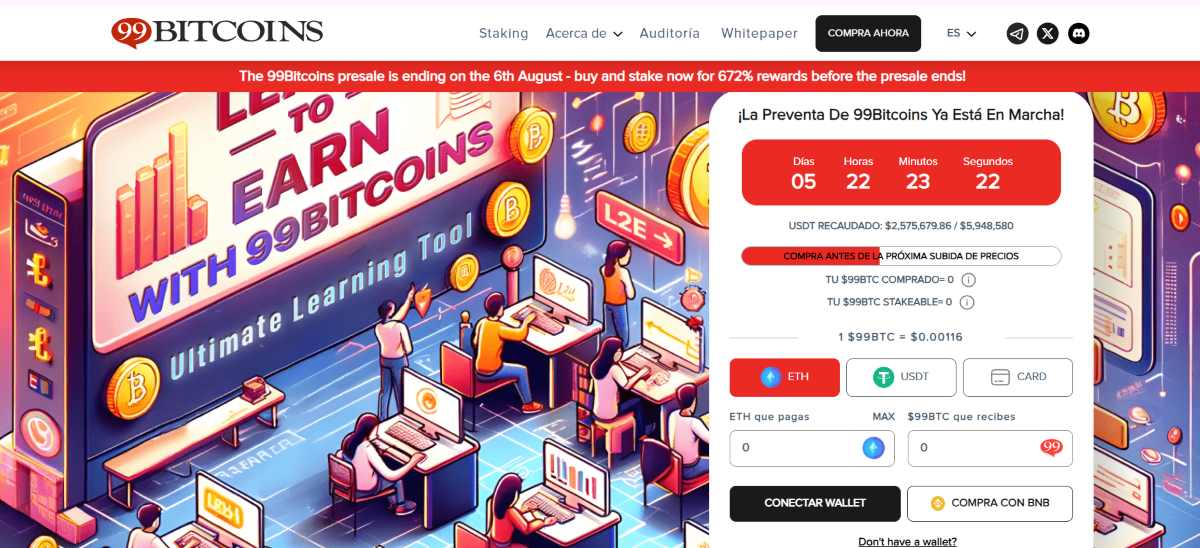Open the X (Twitter) social icon
The width and height of the screenshot is (1200, 548).
[1047, 33]
